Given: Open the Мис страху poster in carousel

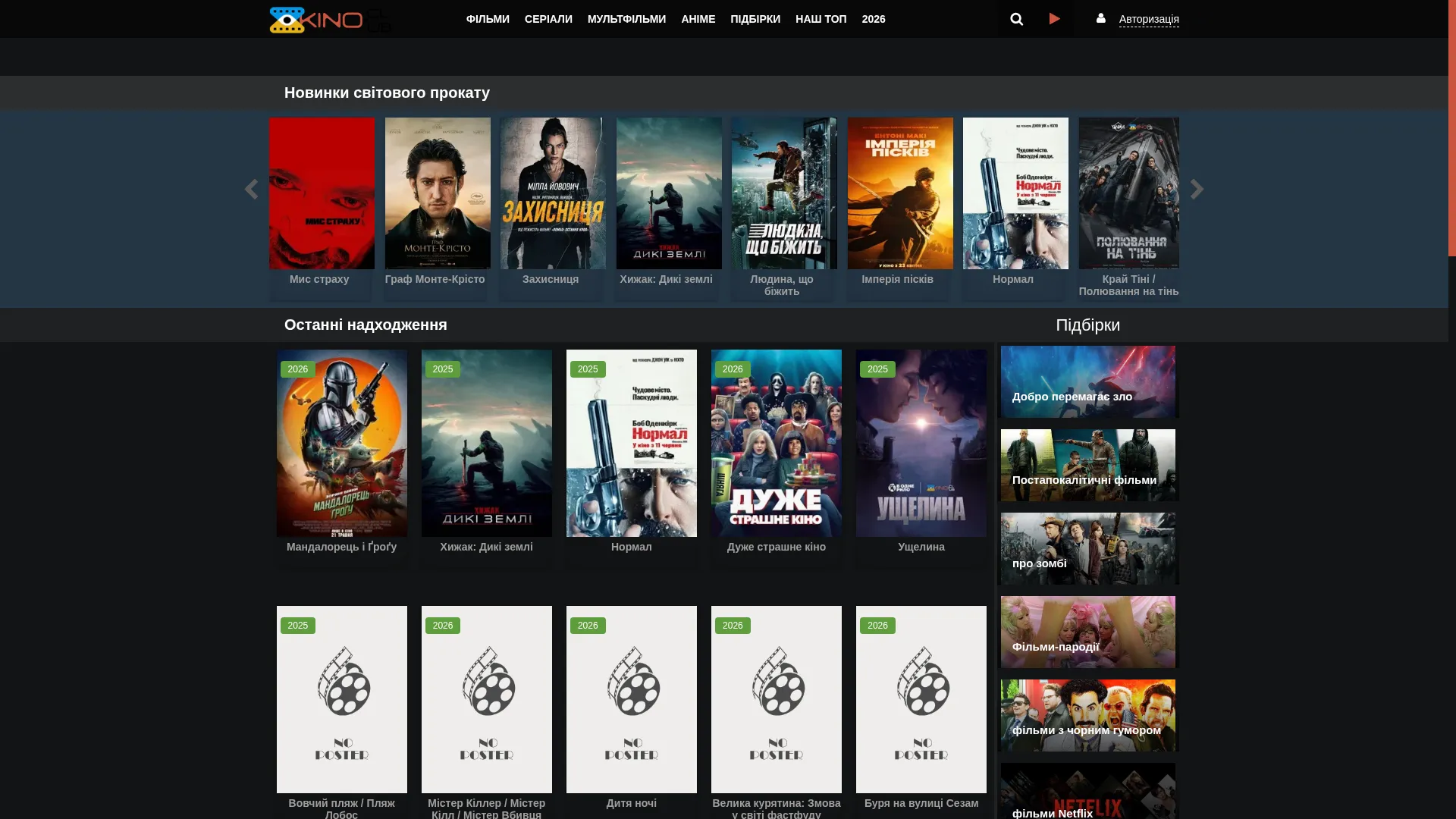Looking at the screenshot, I should click(x=322, y=193).
